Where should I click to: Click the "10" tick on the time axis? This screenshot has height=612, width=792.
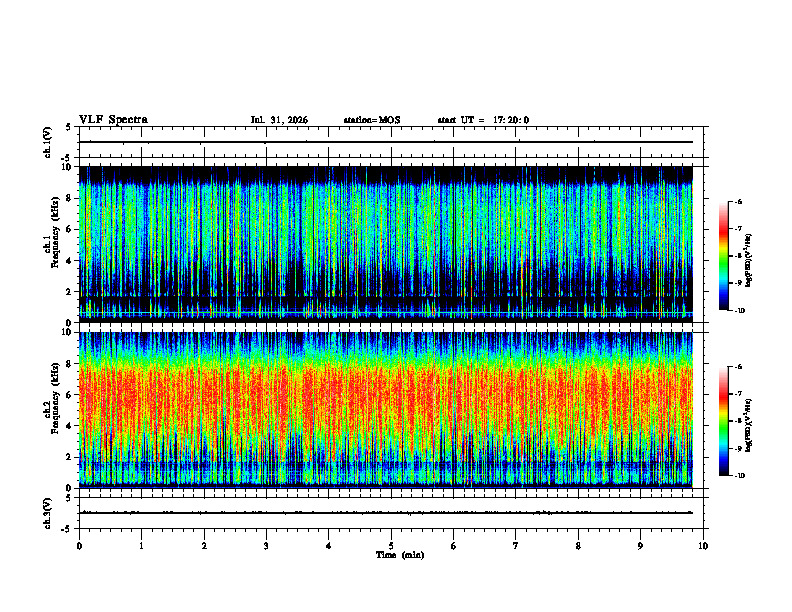pos(703,546)
